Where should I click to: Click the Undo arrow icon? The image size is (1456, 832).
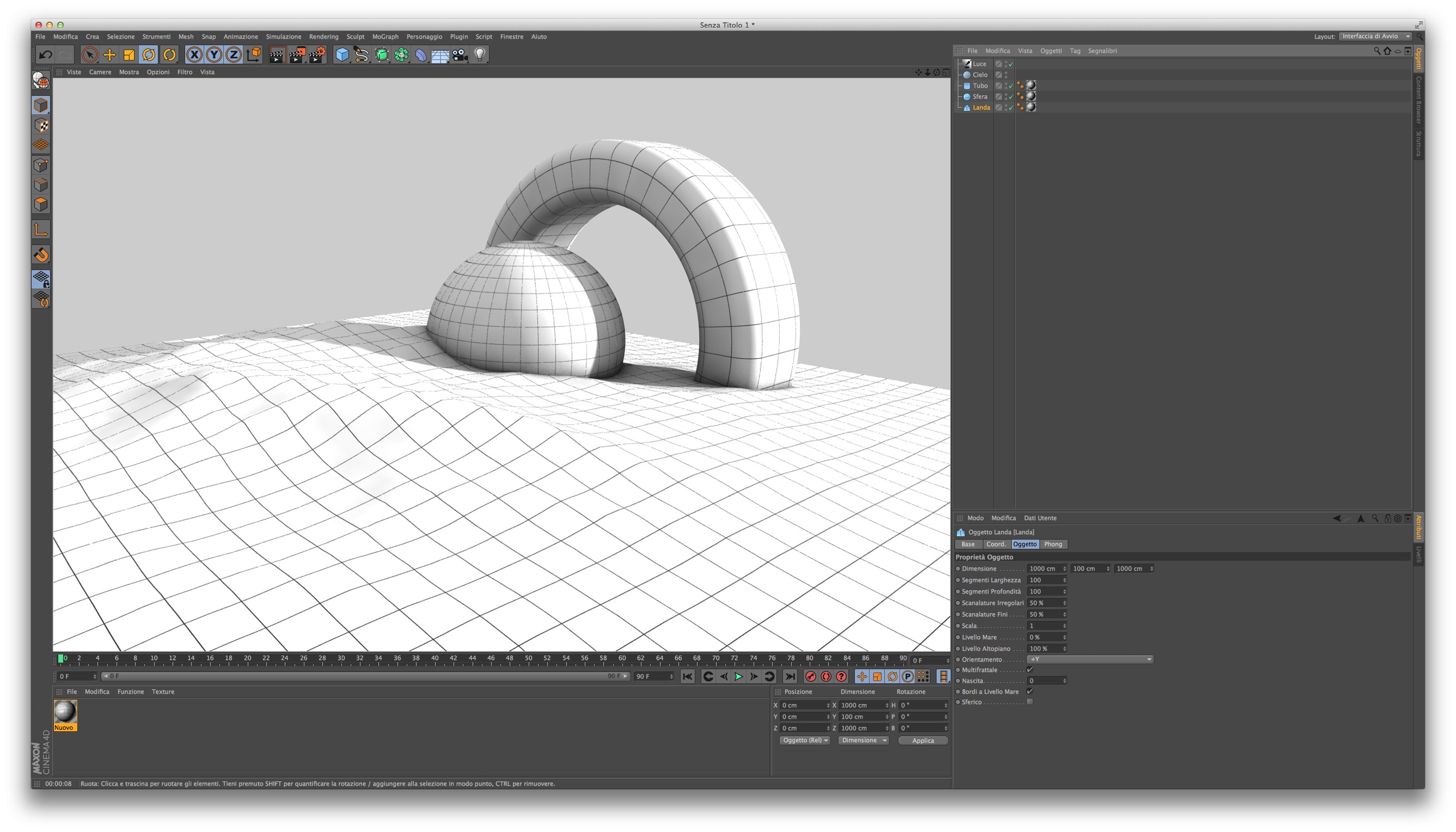pyautogui.click(x=45, y=55)
